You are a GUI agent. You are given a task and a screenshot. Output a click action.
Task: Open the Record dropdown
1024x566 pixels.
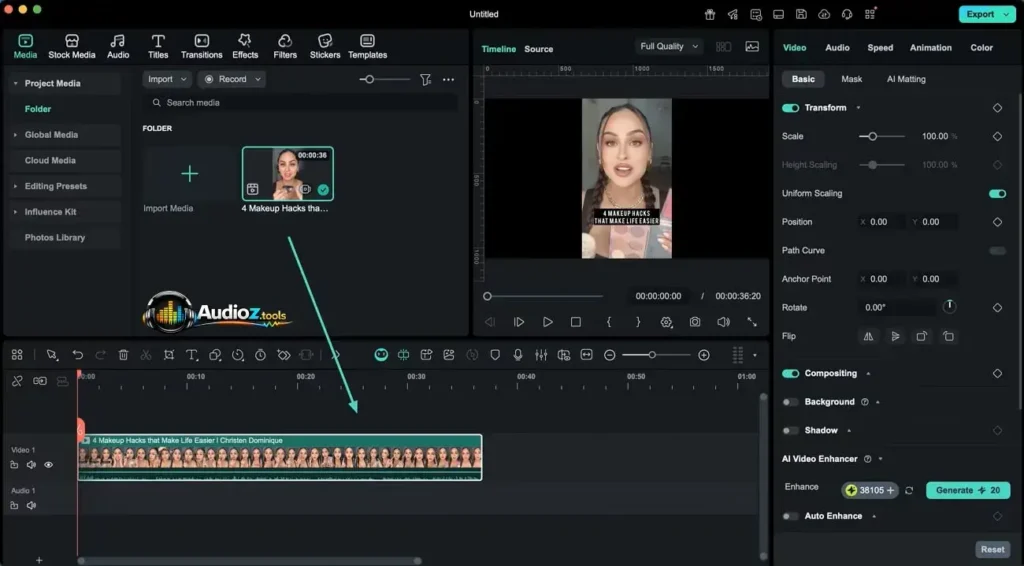coord(232,79)
